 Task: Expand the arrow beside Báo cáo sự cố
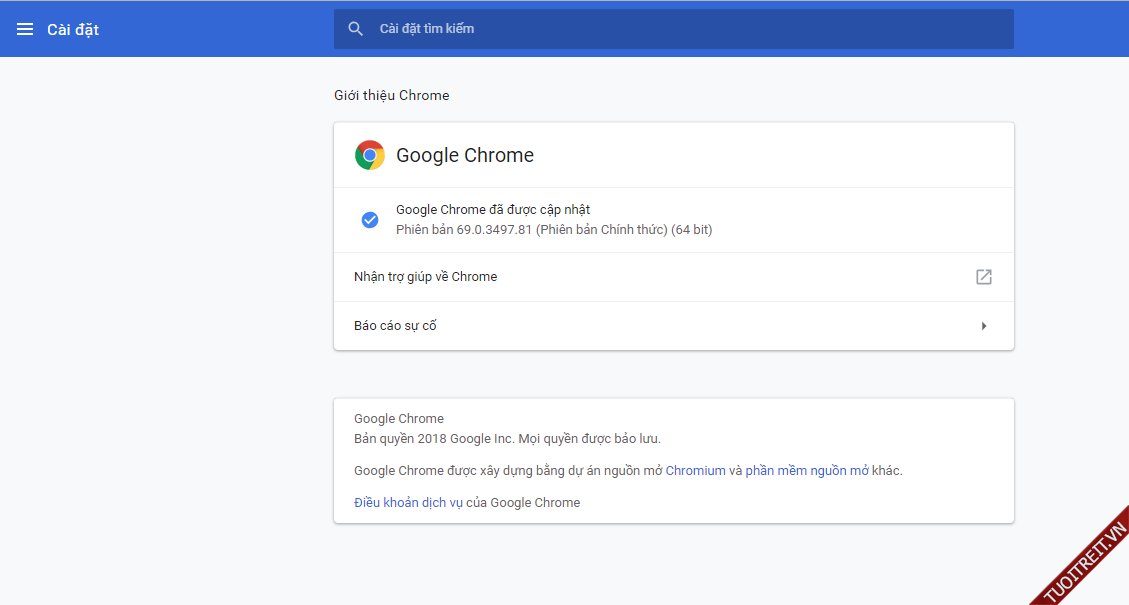(x=984, y=326)
